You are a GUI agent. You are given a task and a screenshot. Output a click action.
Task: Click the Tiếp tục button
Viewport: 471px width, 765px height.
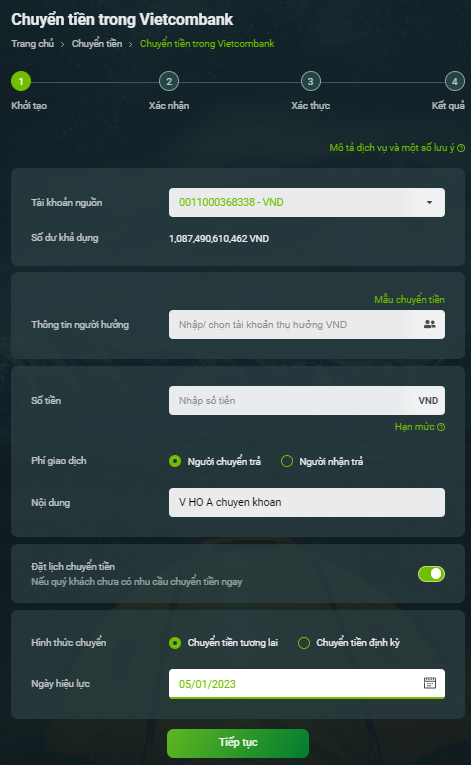point(238,743)
